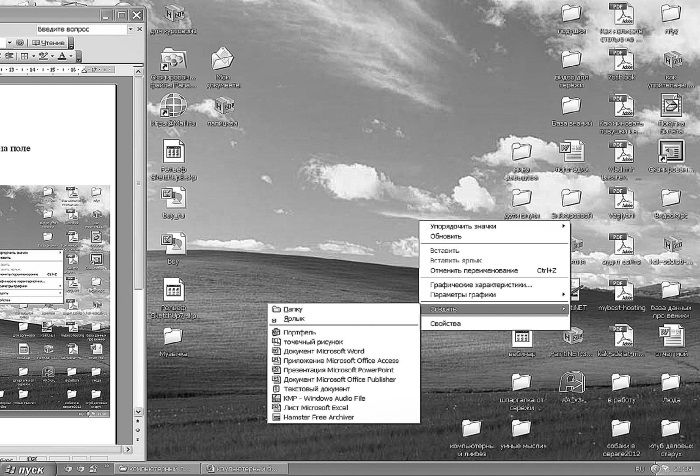Select Портфель briefcase item in submenu

299,331
